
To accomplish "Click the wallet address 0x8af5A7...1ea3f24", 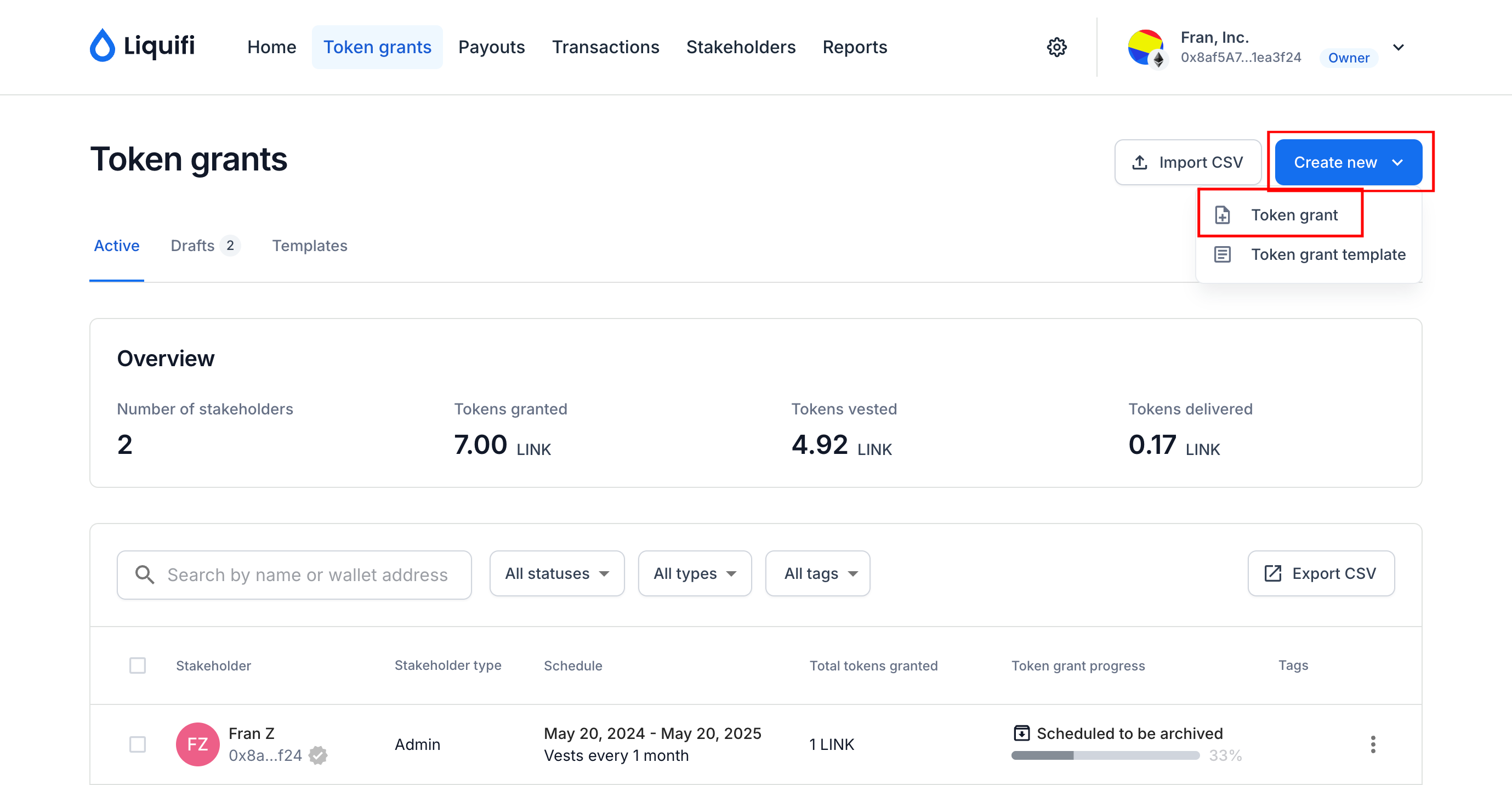I will pyautogui.click(x=1241, y=58).
